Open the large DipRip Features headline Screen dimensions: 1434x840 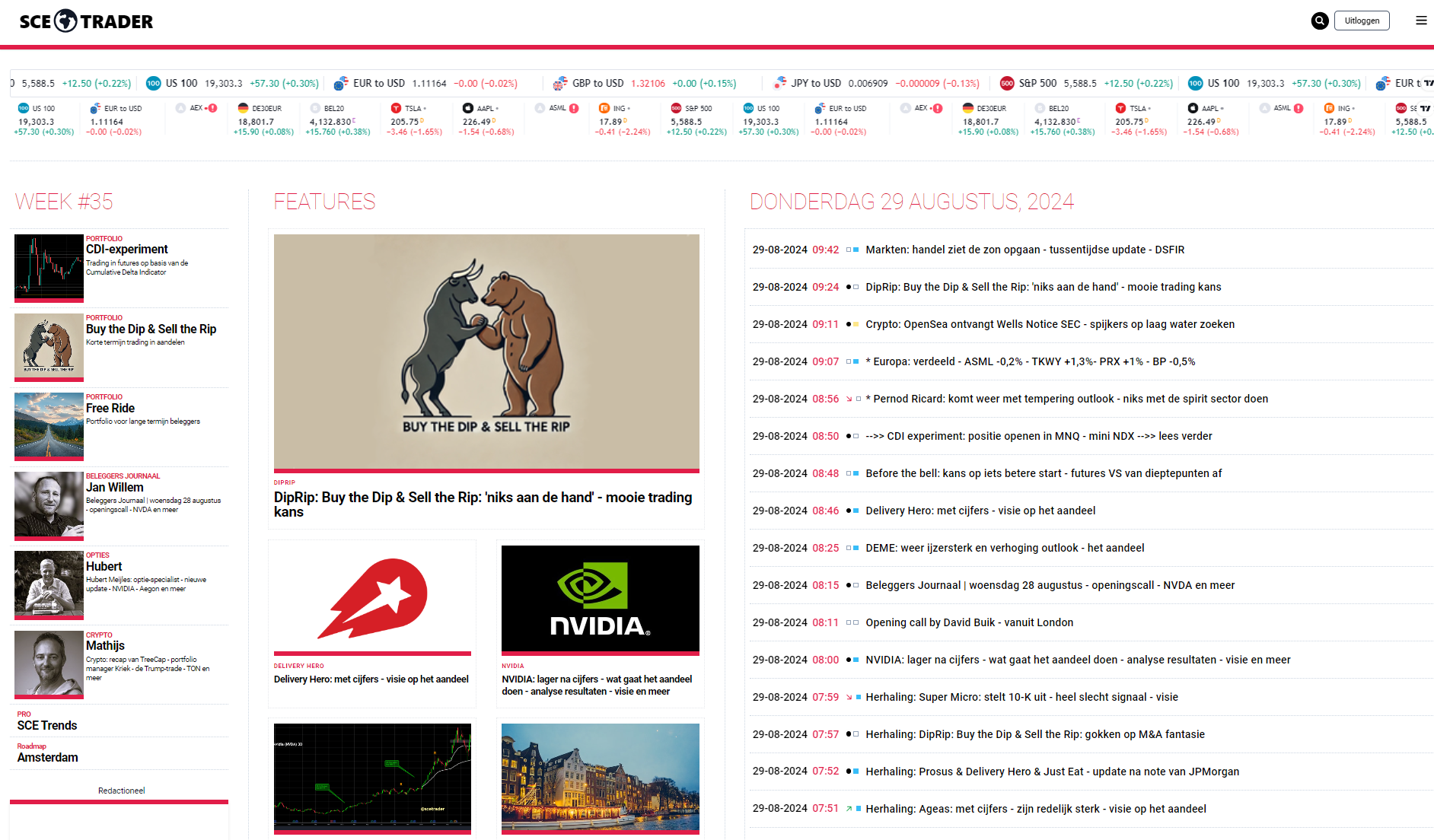(483, 504)
